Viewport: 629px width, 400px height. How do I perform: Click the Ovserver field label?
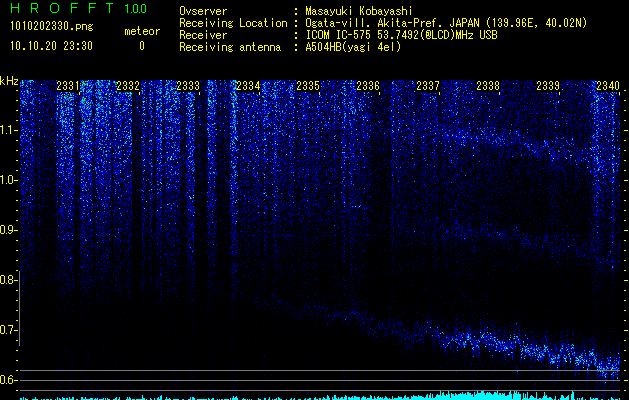tap(203, 11)
